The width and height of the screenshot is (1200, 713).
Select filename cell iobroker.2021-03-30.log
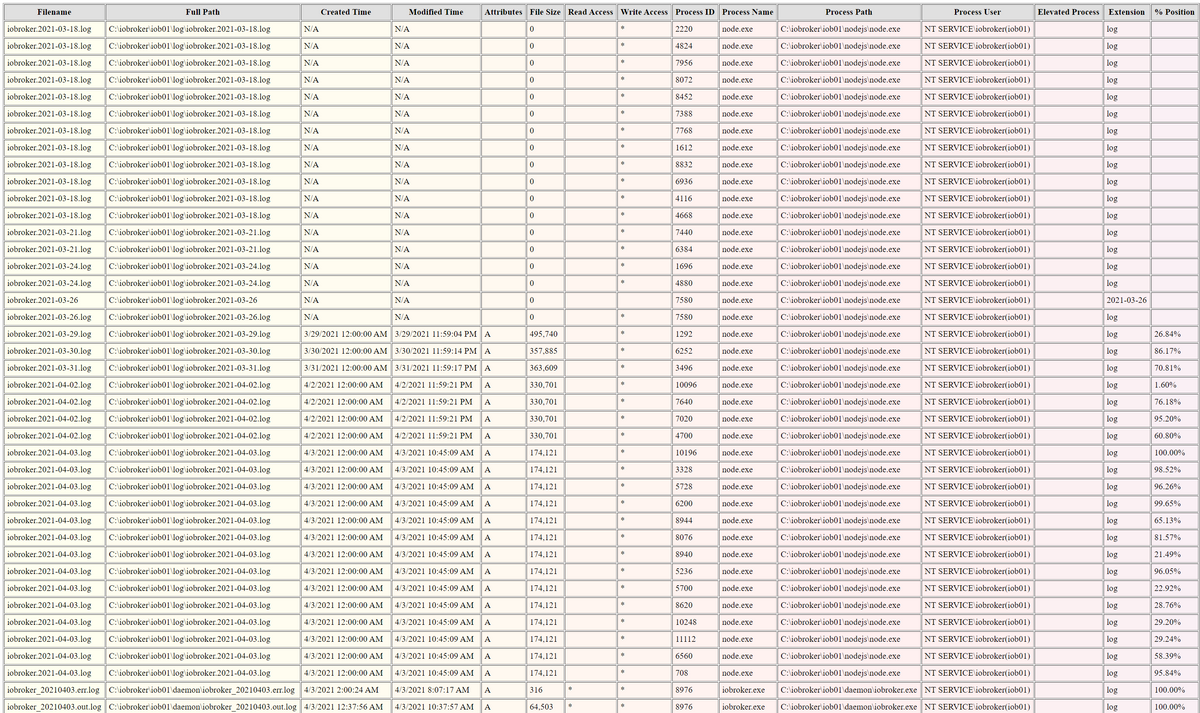[x=54, y=351]
